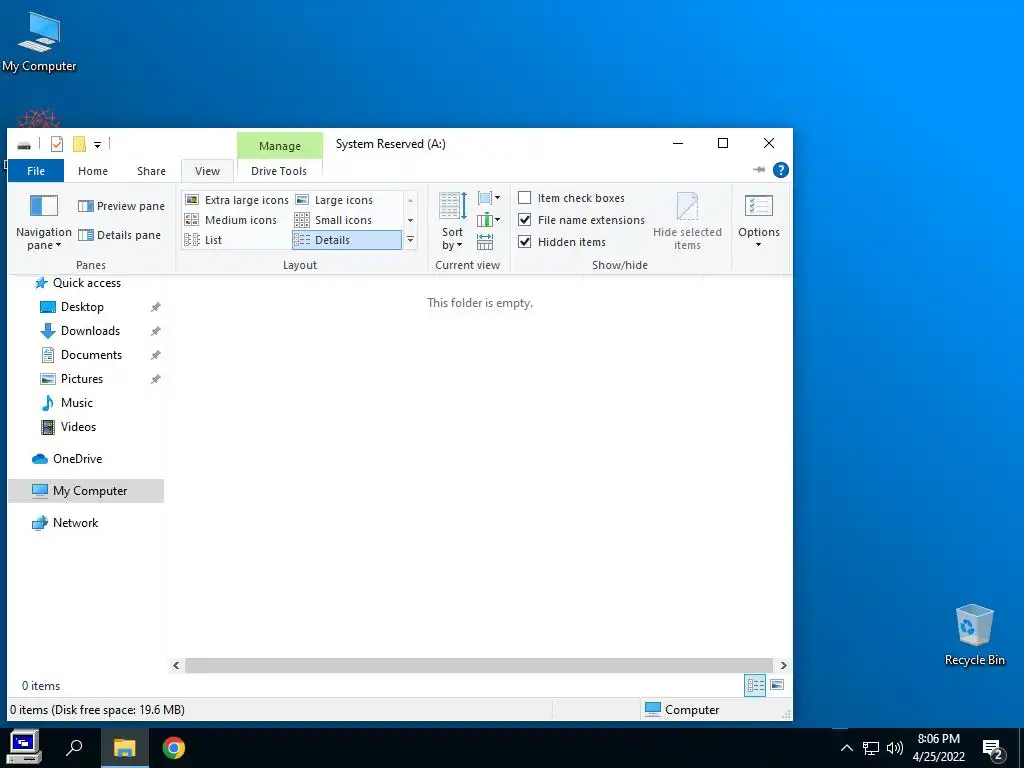Screen dimensions: 1024x768
Task: Click the horizontal scrollbar thumb
Action: click(479, 665)
